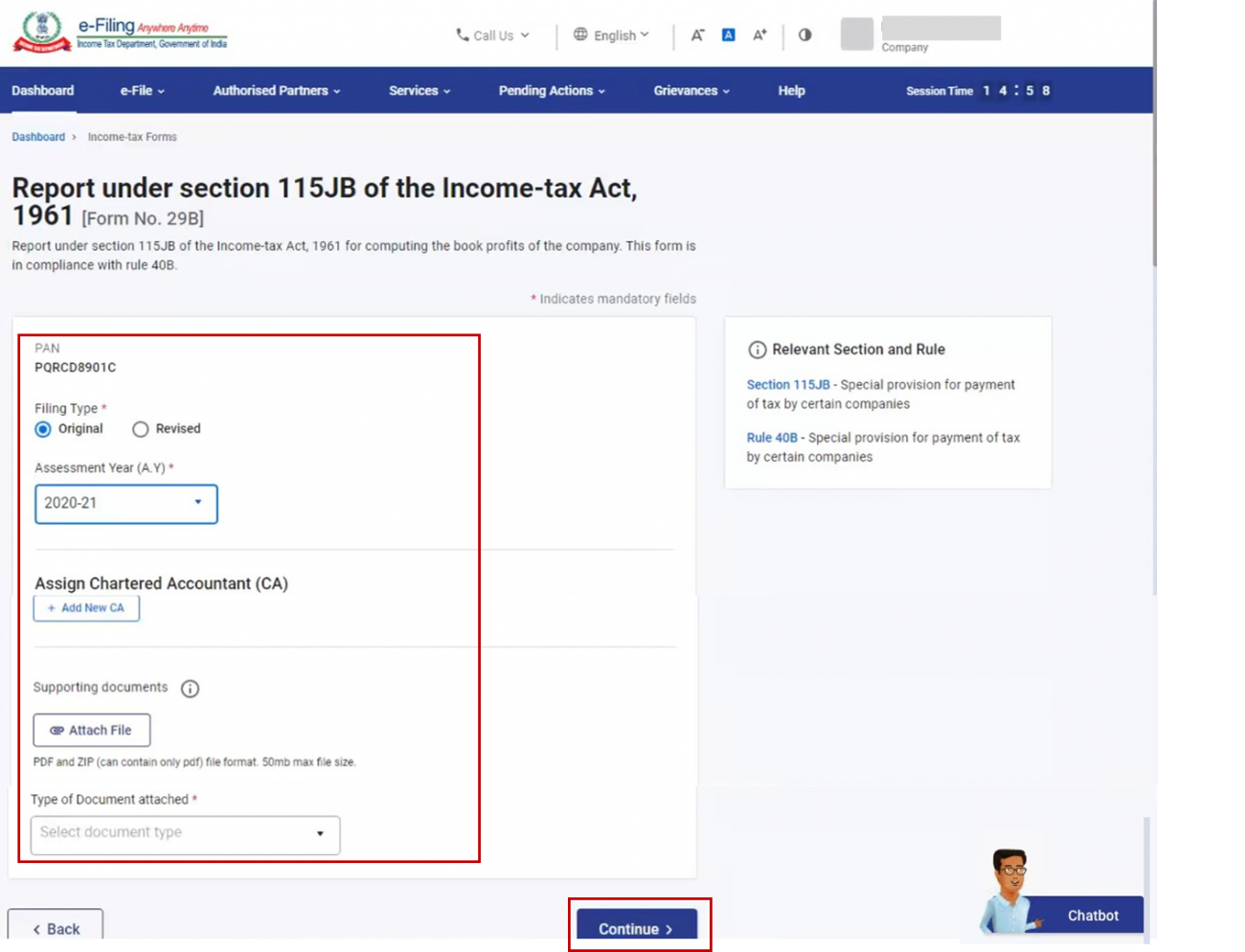
Task: Click the info icon beside Relevant Section and Rule
Action: point(757,349)
